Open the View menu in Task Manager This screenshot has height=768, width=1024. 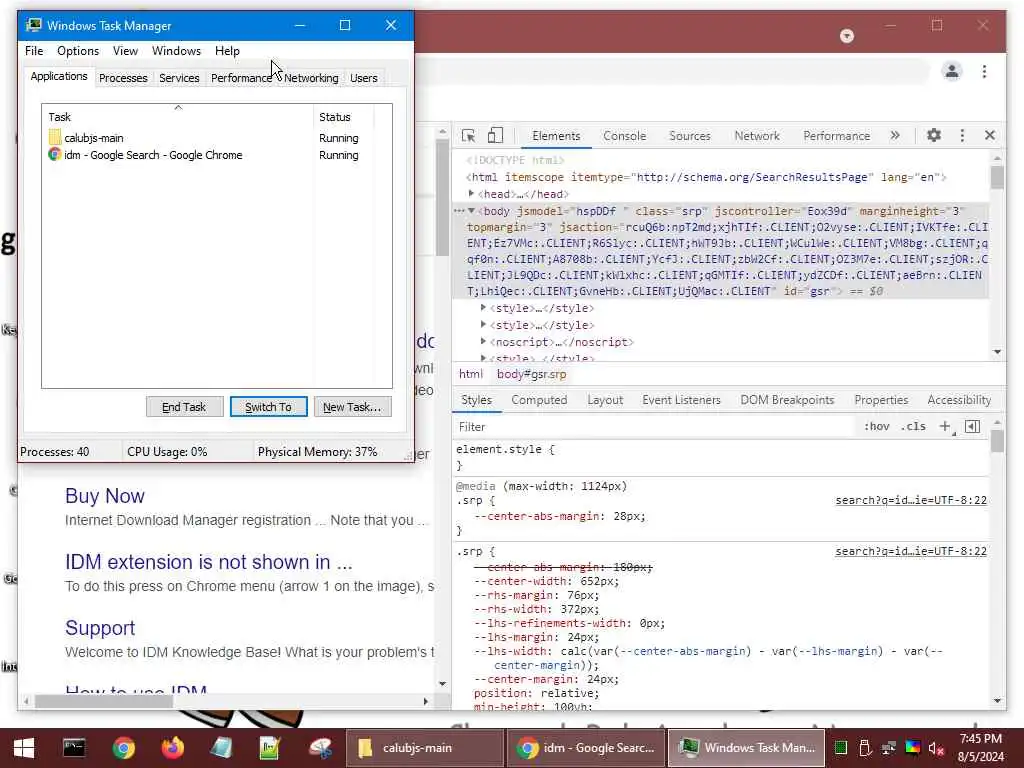[x=125, y=51]
